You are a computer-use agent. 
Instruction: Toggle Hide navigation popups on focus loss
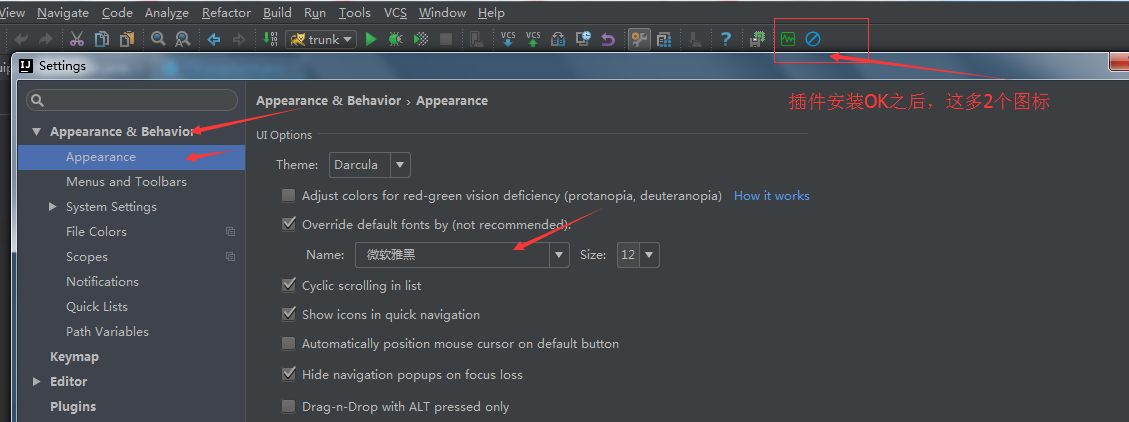click(289, 374)
